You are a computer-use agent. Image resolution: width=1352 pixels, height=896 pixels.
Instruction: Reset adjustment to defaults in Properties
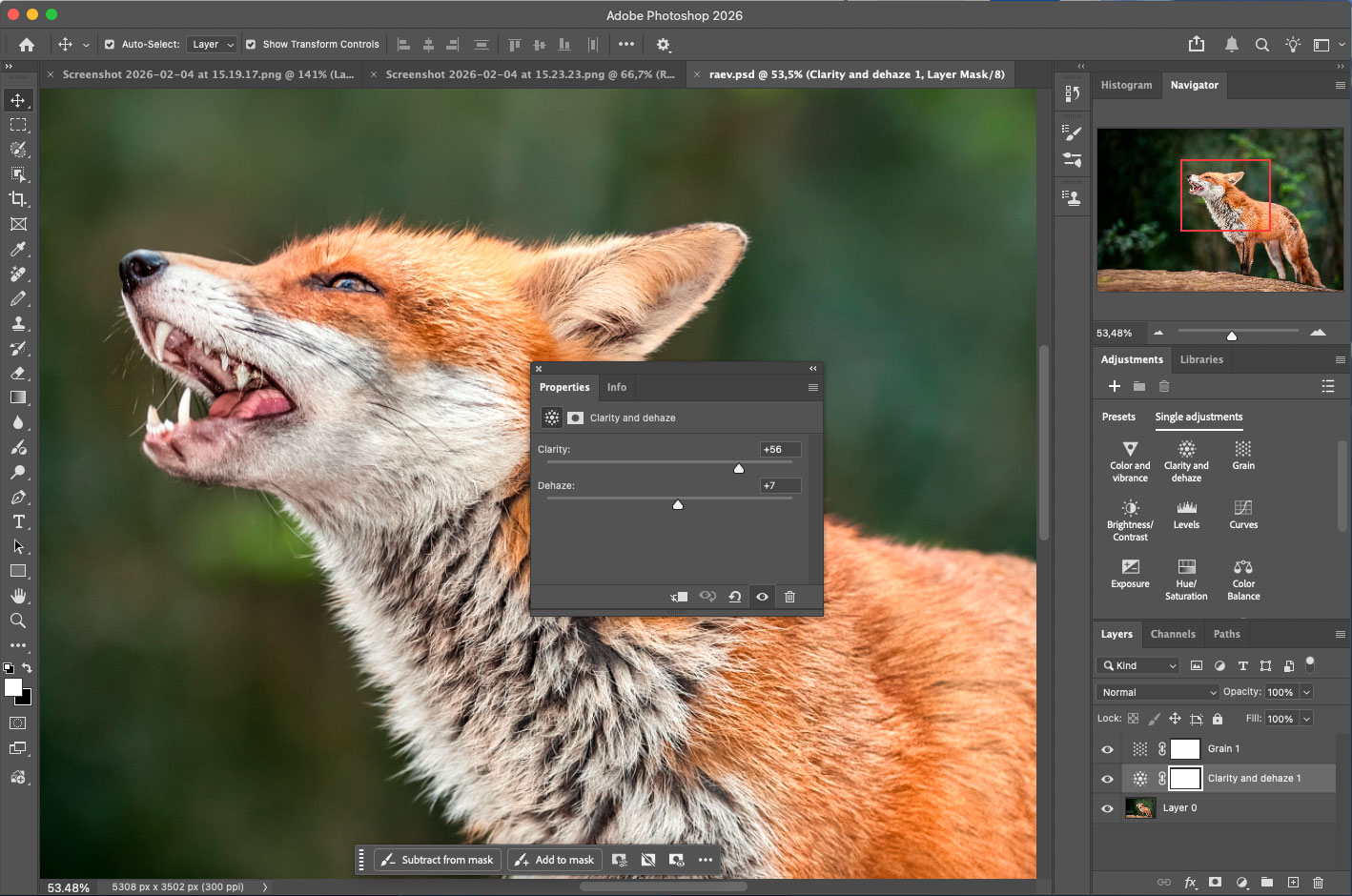click(x=735, y=597)
